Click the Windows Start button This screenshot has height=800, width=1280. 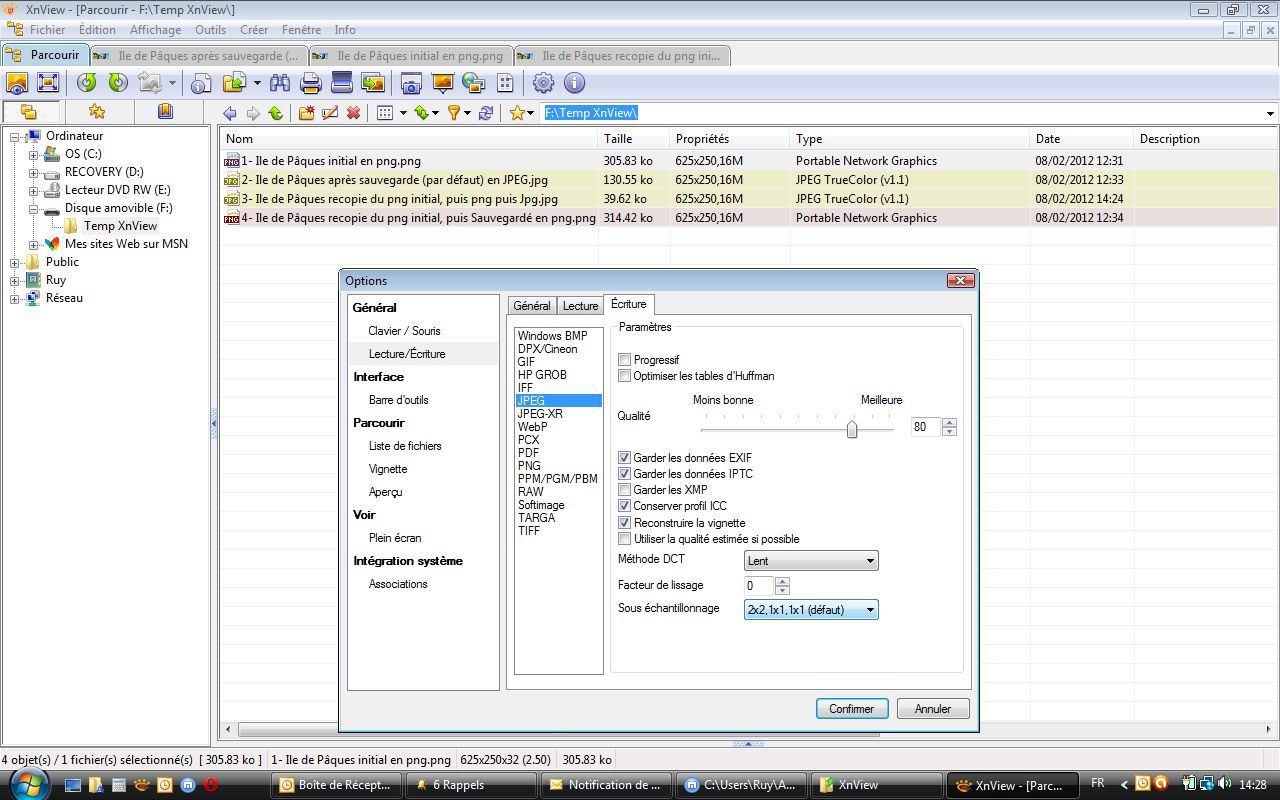27,784
